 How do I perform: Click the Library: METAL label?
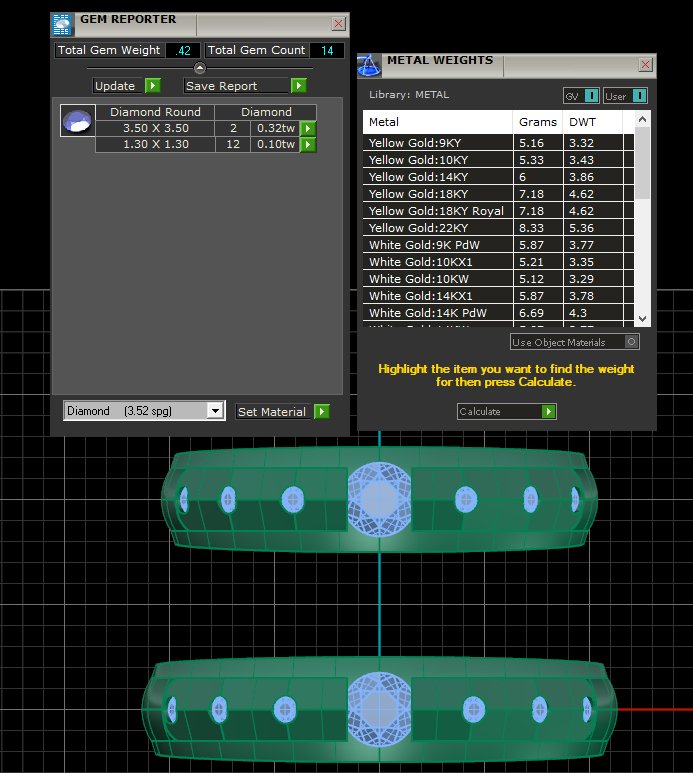(409, 95)
